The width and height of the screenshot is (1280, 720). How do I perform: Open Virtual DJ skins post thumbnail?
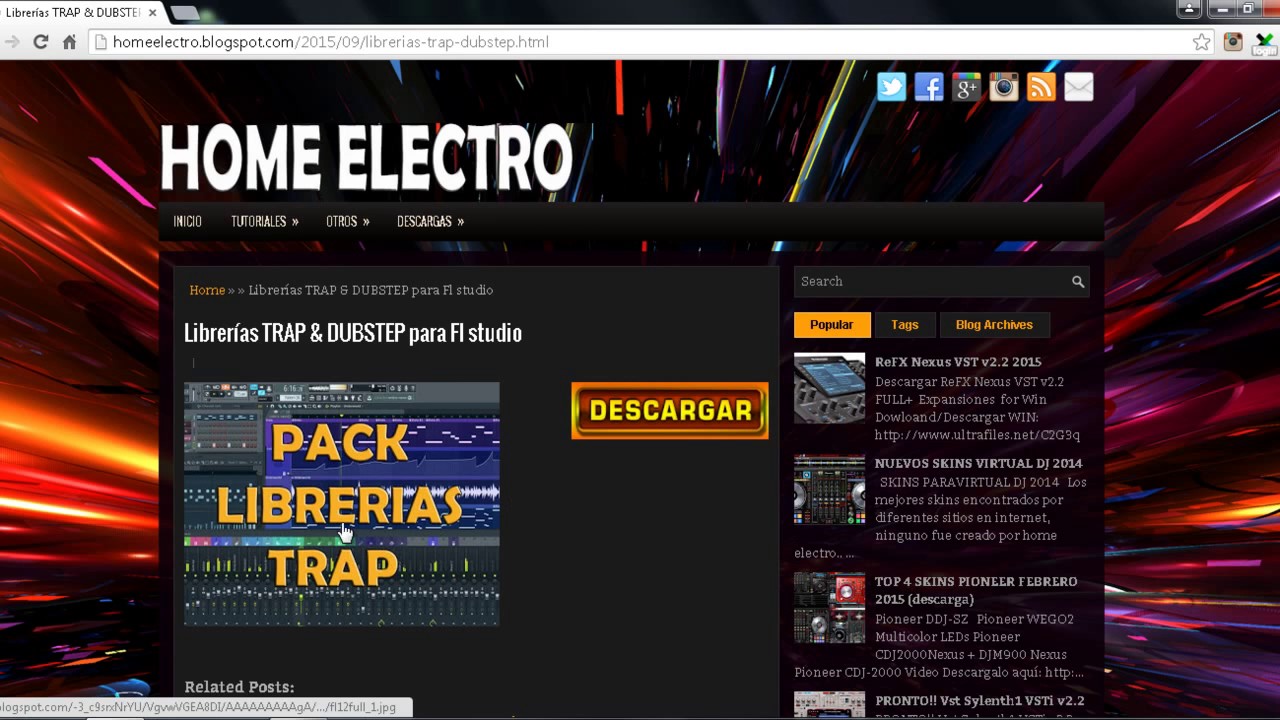(x=830, y=489)
